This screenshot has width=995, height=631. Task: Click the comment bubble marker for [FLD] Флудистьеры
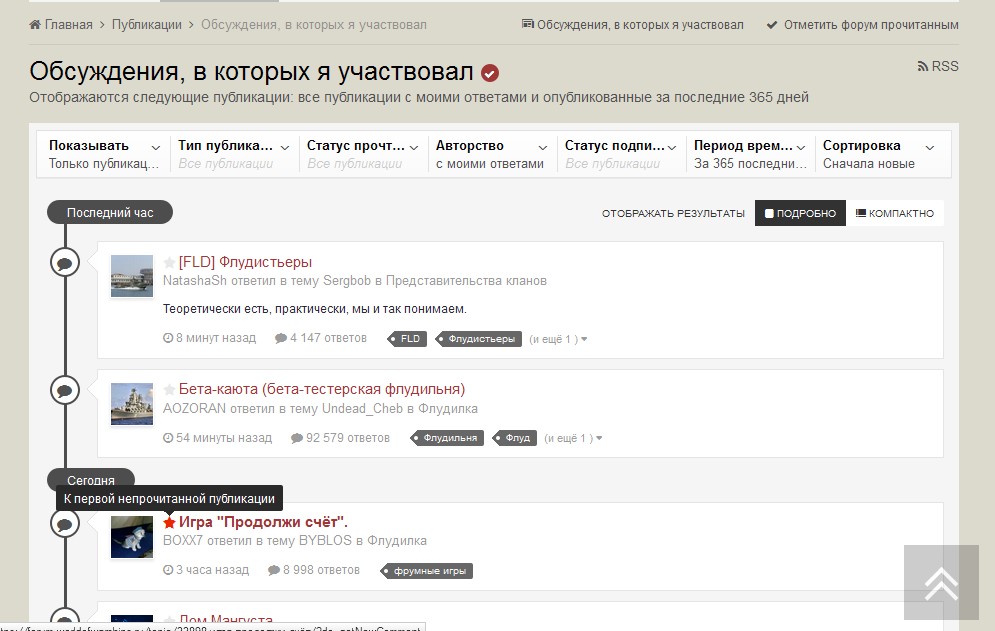65,262
